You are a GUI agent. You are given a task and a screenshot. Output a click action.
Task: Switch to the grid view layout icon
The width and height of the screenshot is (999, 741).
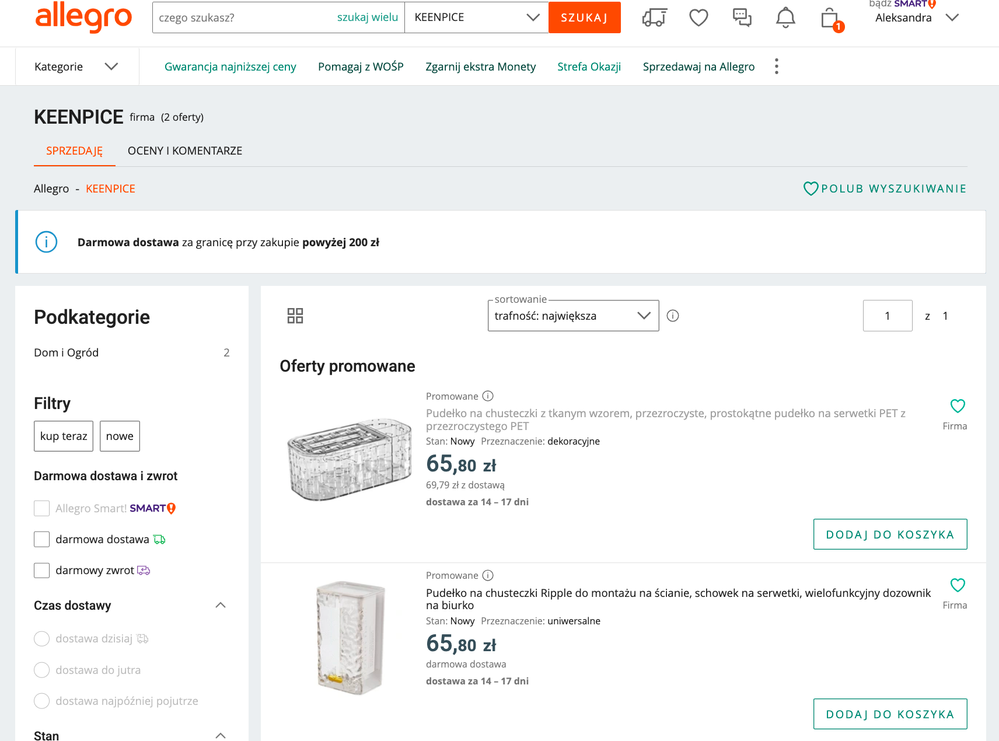tap(295, 316)
